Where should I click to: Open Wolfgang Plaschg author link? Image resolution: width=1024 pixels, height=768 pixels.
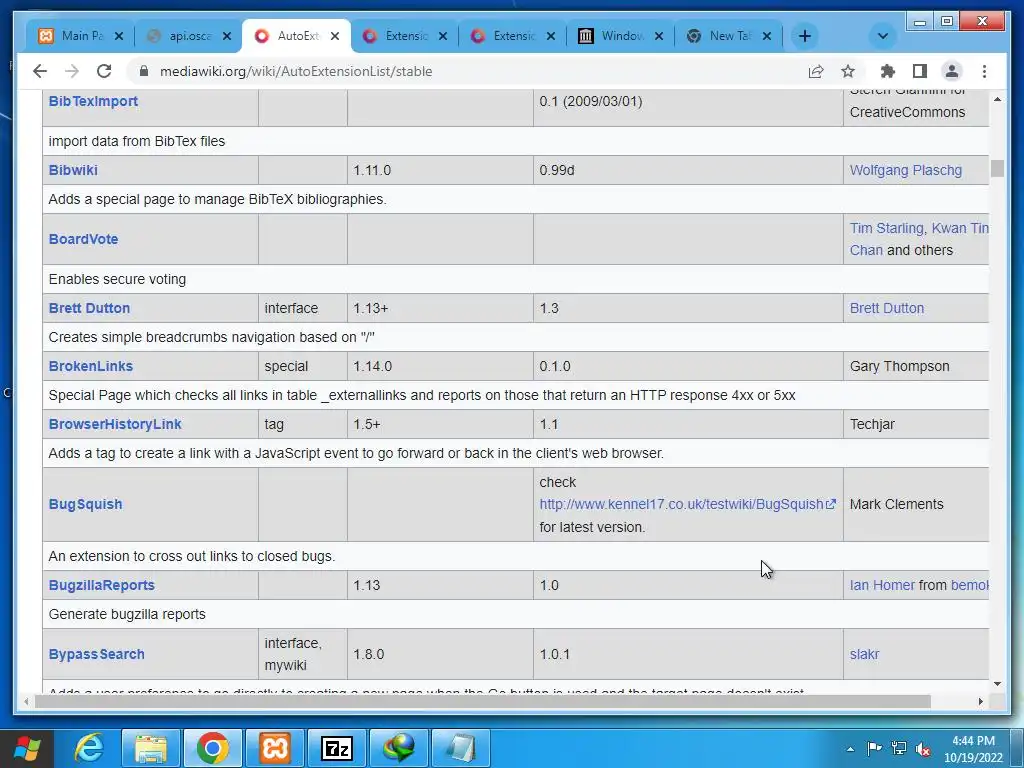point(906,170)
